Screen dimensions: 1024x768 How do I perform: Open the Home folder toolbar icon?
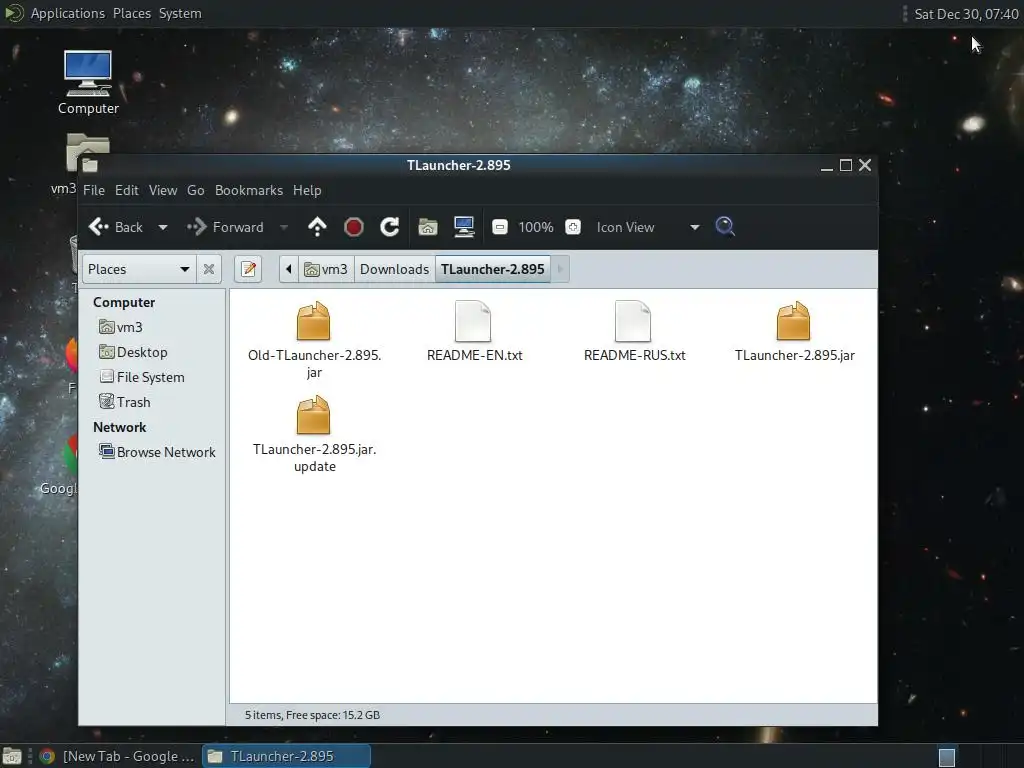pos(428,227)
